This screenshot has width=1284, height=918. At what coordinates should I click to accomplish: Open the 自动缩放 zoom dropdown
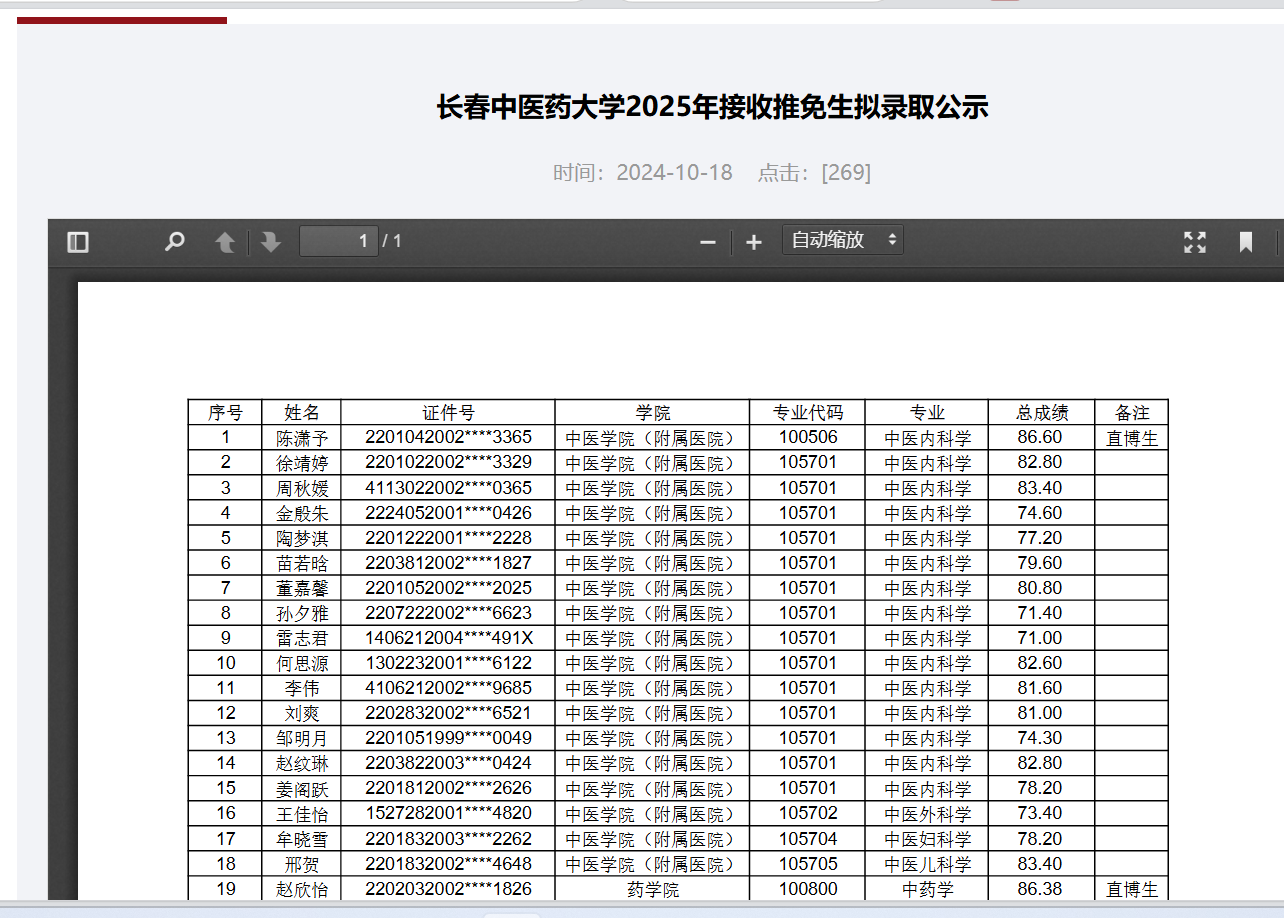[x=843, y=240]
